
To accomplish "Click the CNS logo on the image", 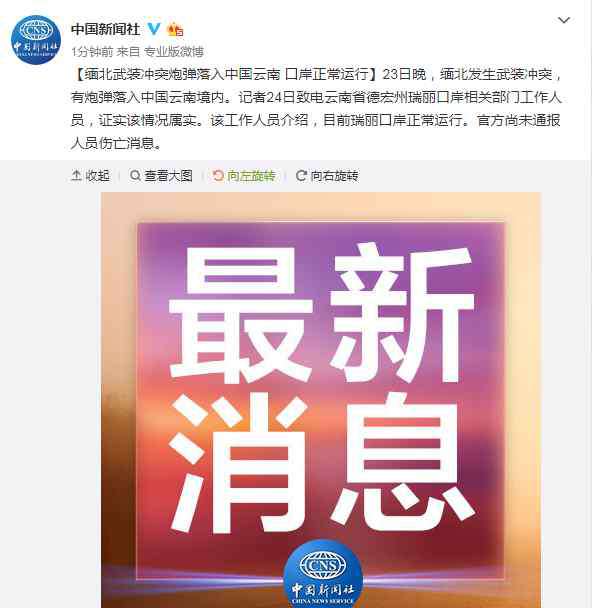I will [323, 575].
